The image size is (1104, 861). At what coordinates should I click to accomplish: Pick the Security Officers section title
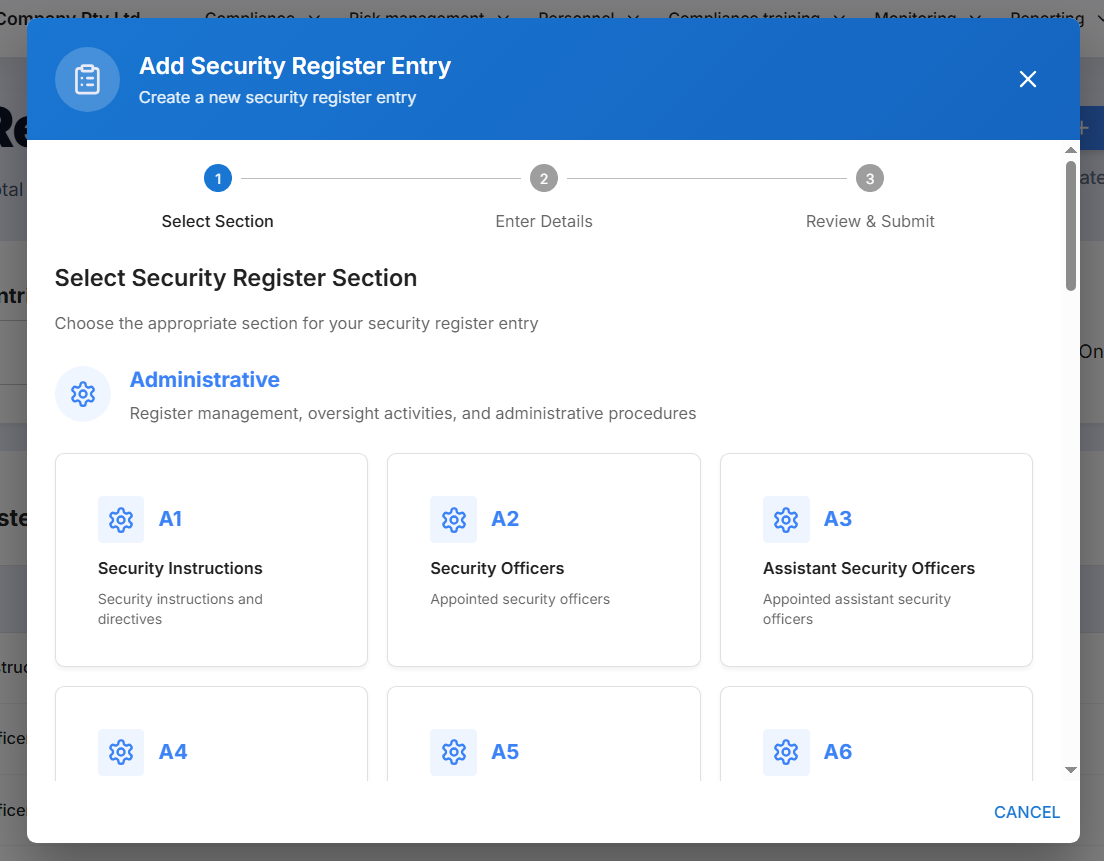tap(497, 568)
